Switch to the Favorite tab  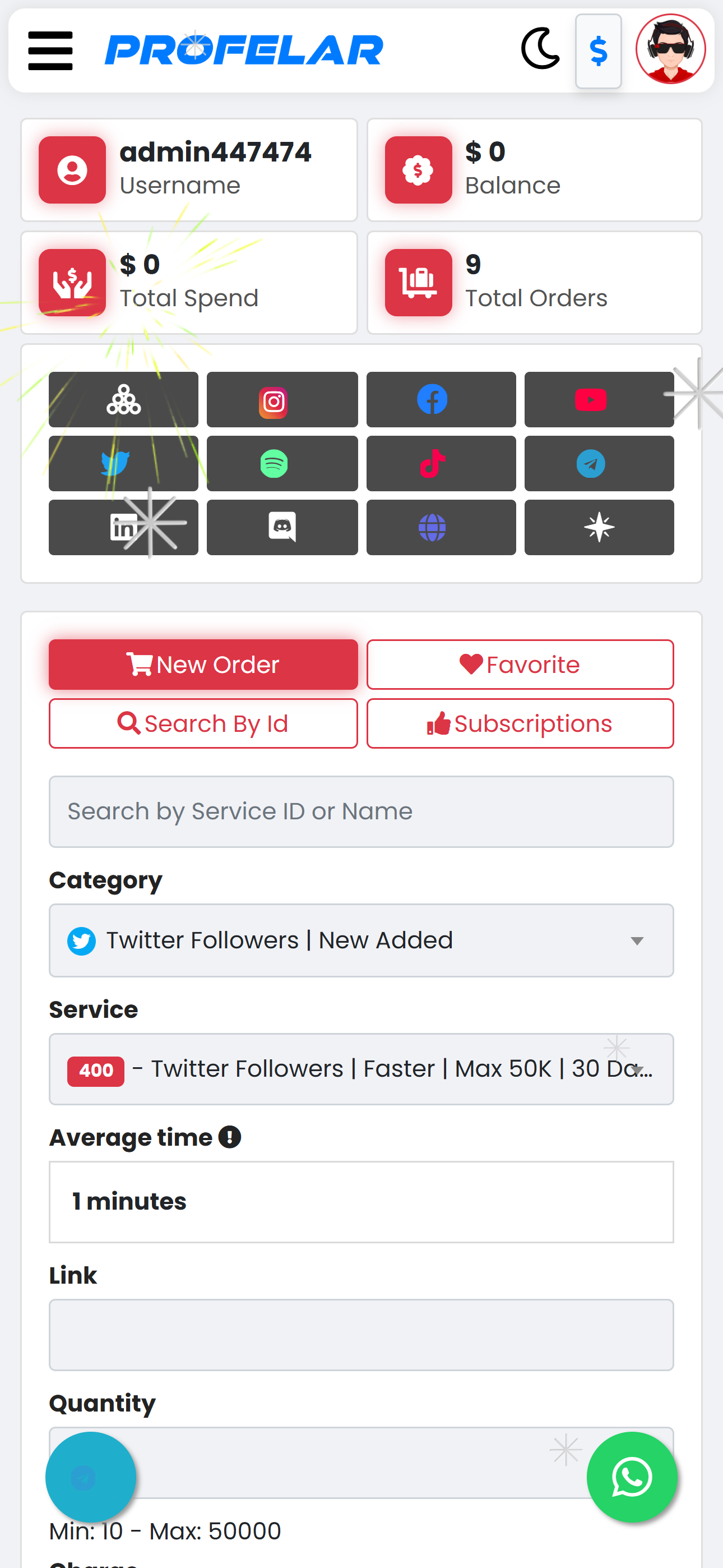[x=520, y=665]
